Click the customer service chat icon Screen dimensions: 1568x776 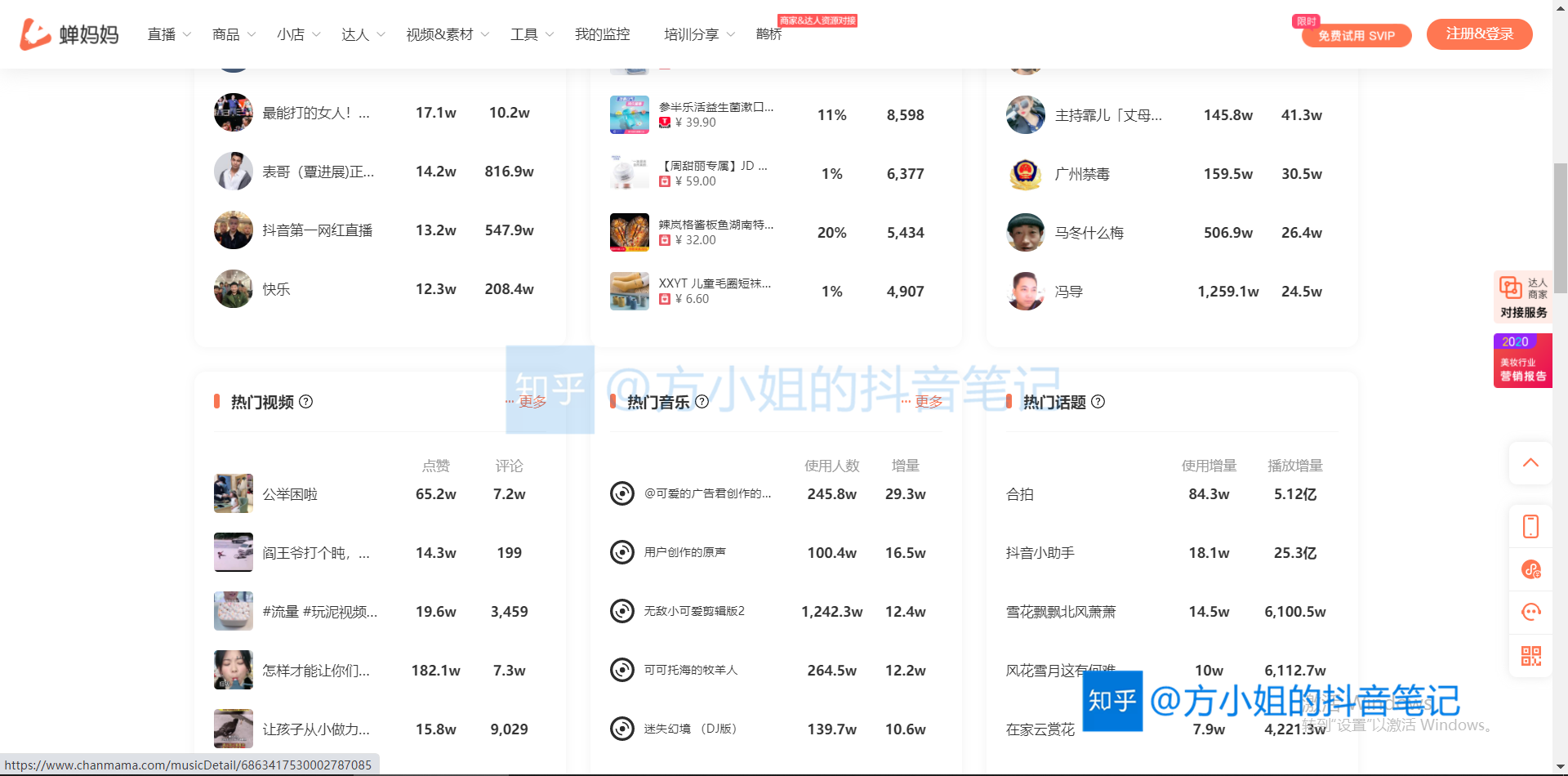(1530, 612)
